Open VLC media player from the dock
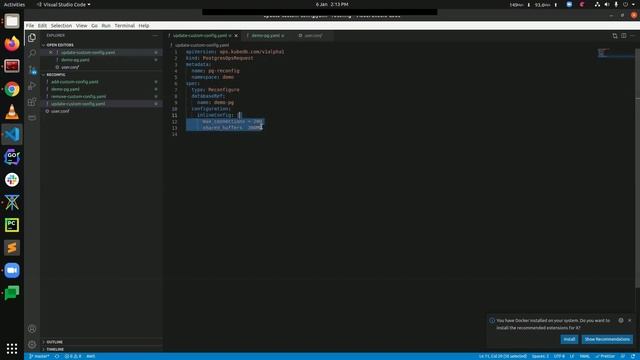Screen dimensions: 640x360 [12, 111]
